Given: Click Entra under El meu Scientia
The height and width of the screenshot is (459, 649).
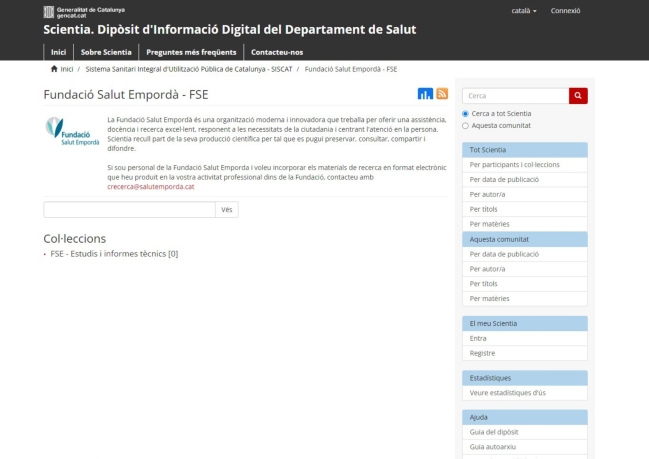Looking at the screenshot, I should coord(525,339).
